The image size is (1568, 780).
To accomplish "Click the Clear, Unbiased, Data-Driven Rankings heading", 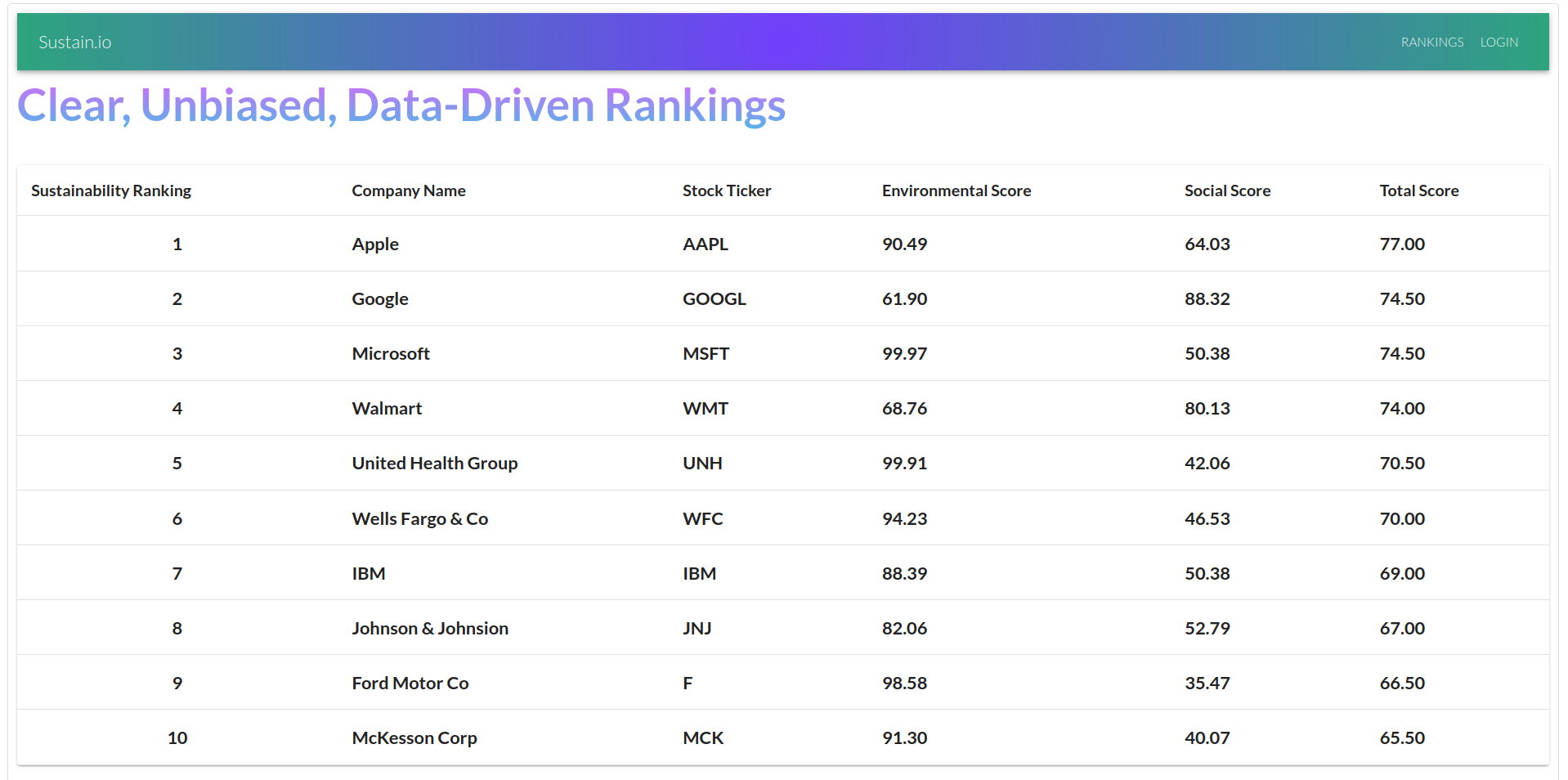I will click(401, 106).
